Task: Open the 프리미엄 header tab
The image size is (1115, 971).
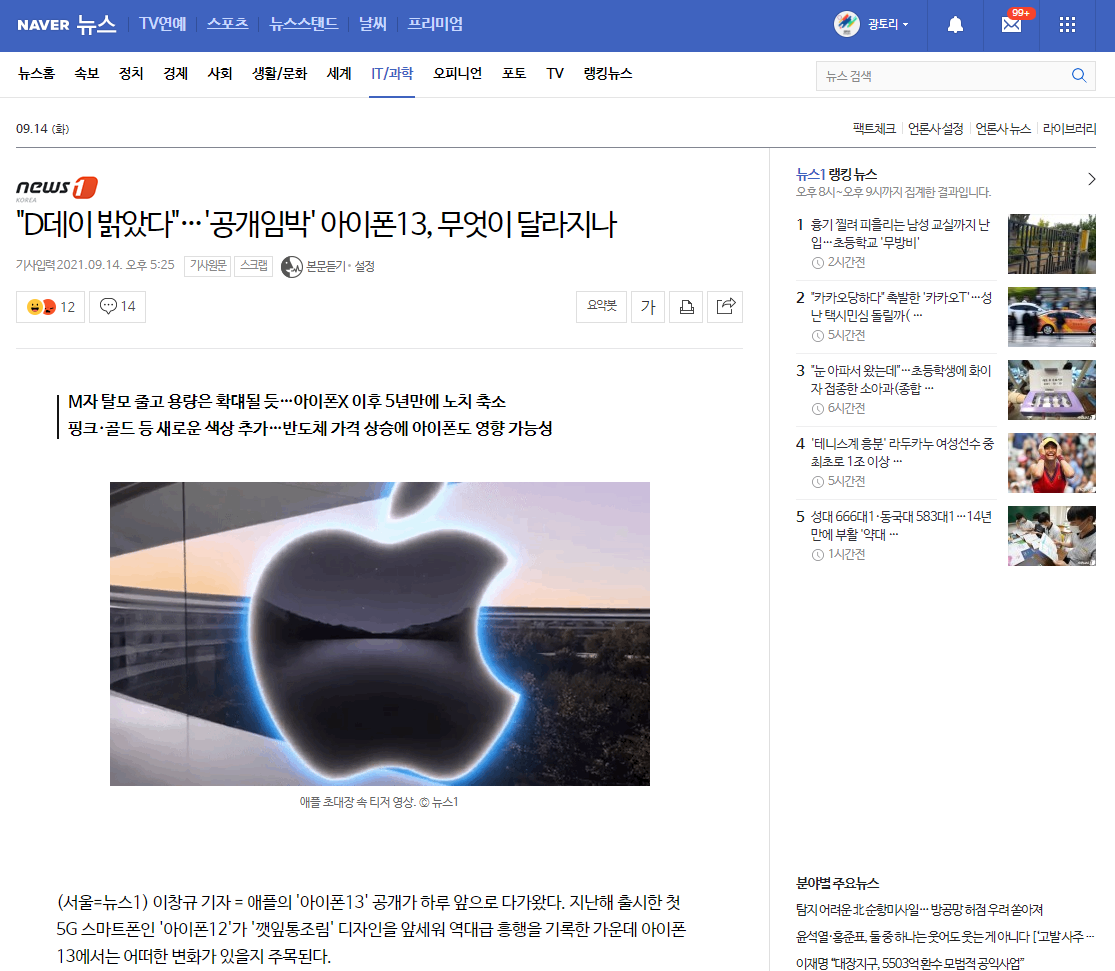Action: pyautogui.click(x=435, y=23)
